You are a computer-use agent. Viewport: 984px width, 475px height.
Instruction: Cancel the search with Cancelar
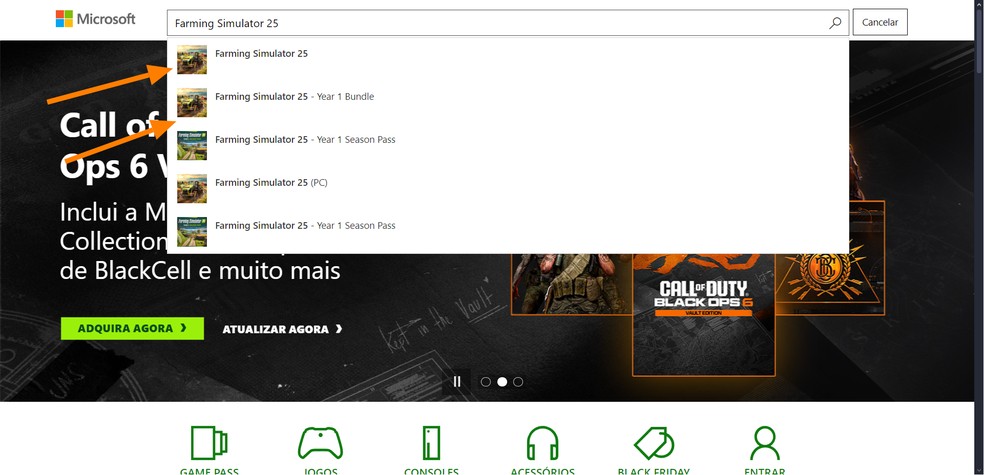pos(880,23)
